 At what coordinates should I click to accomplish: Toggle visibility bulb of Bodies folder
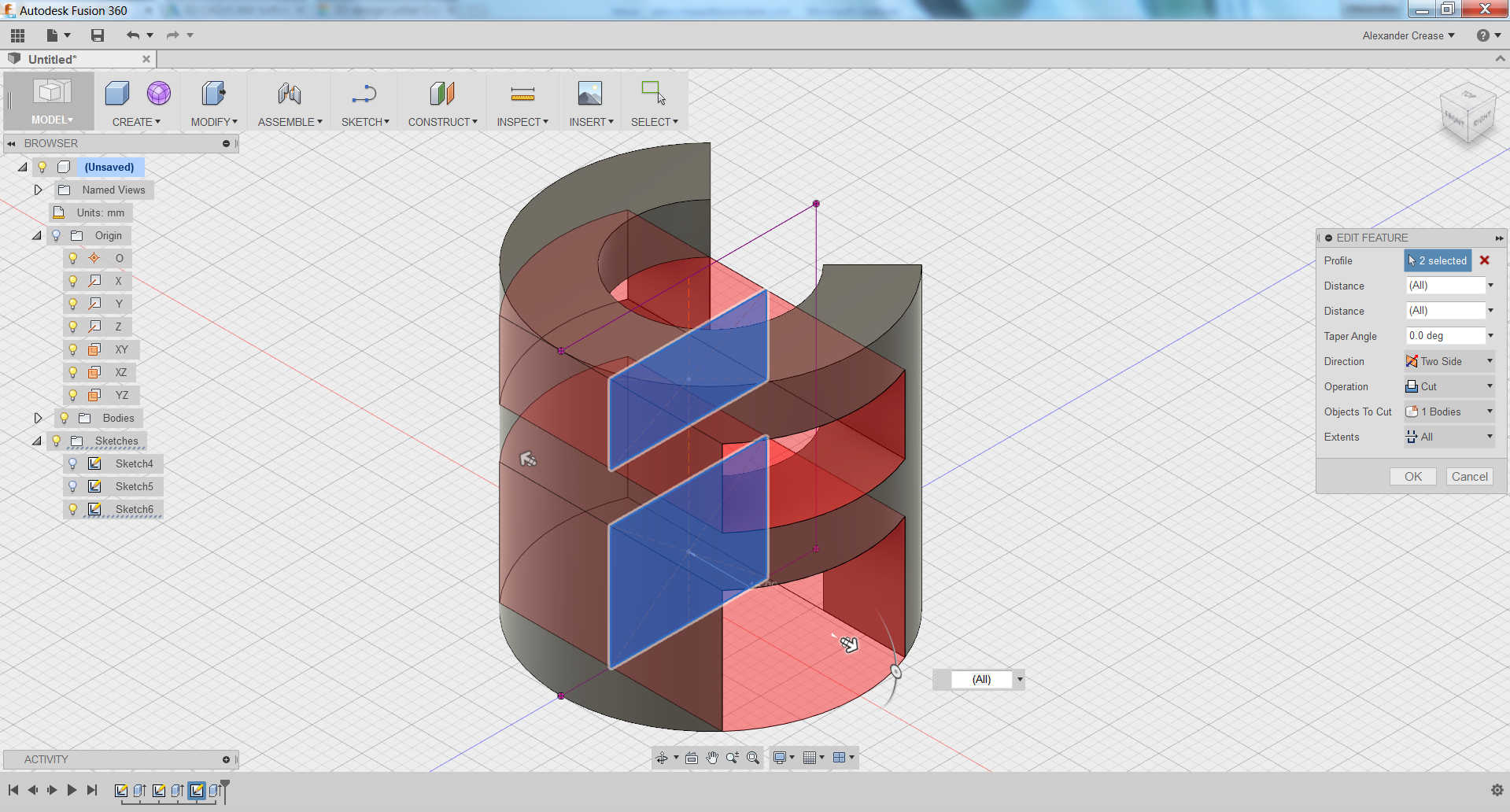coord(65,418)
